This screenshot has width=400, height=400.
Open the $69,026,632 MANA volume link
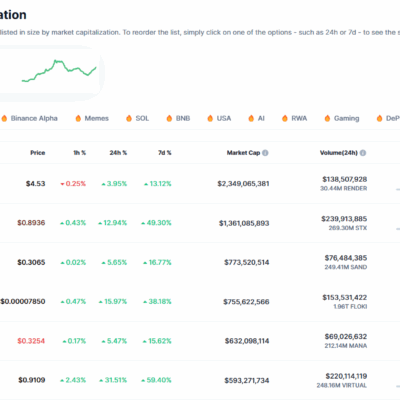coord(346,337)
